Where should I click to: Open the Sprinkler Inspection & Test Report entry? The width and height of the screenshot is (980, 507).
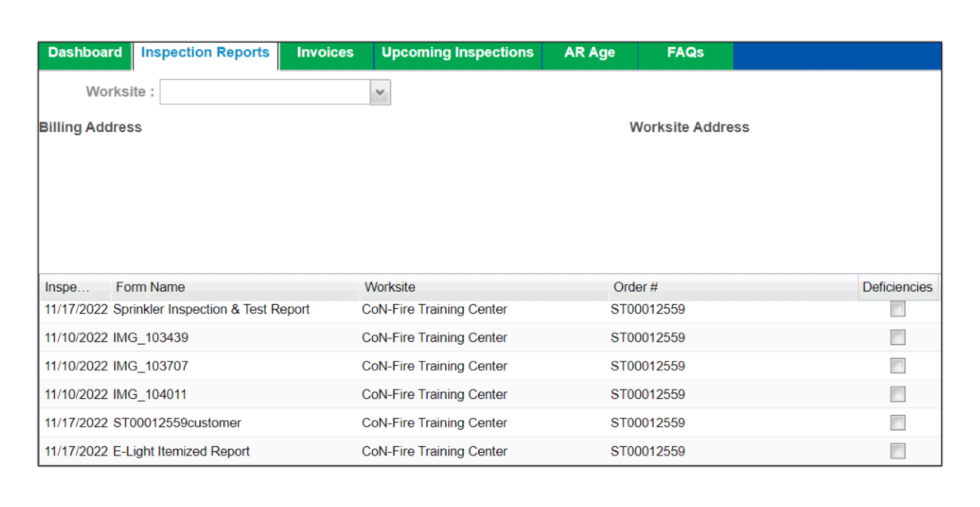pyautogui.click(x=211, y=310)
